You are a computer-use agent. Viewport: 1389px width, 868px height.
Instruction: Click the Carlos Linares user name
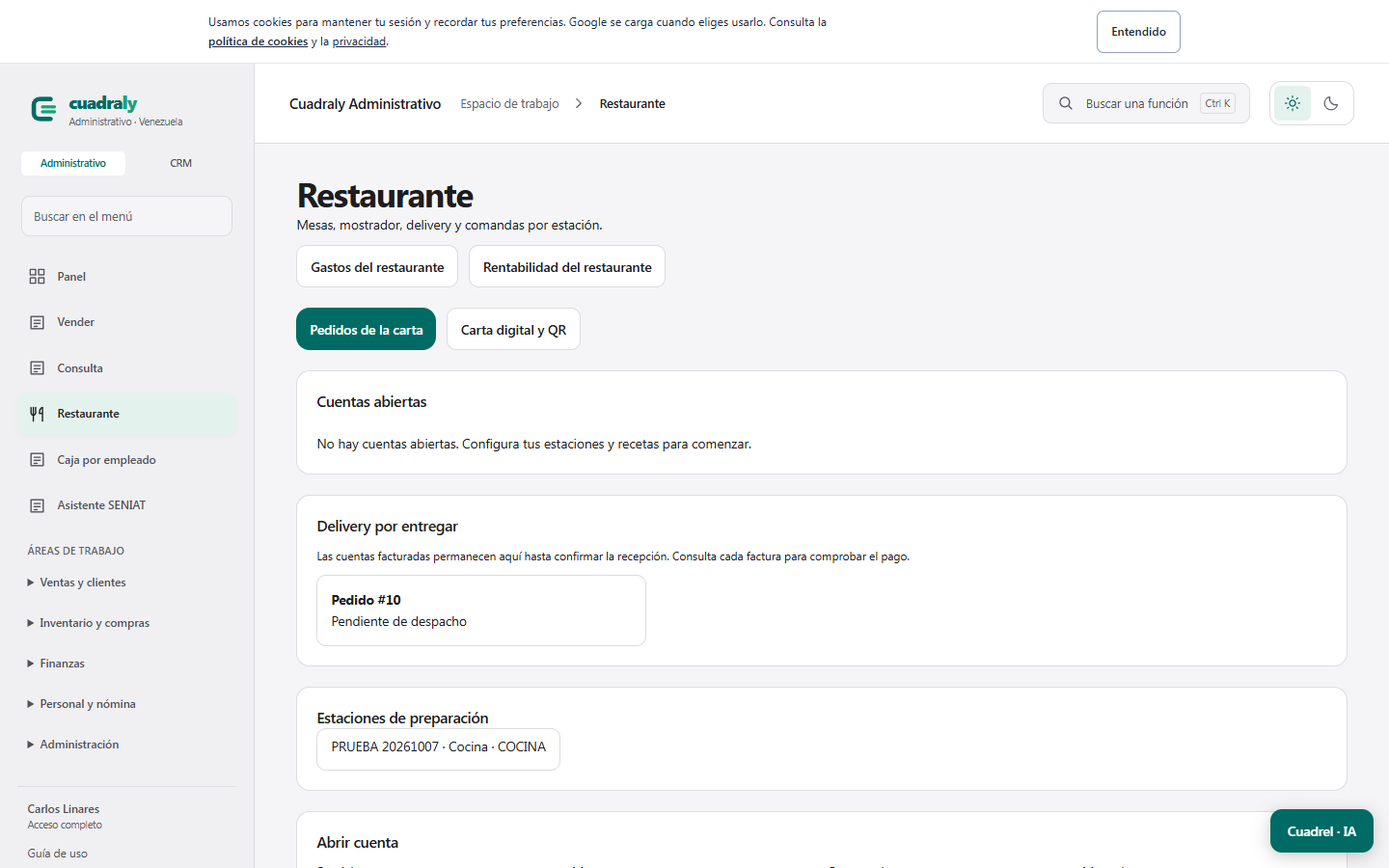(64, 809)
